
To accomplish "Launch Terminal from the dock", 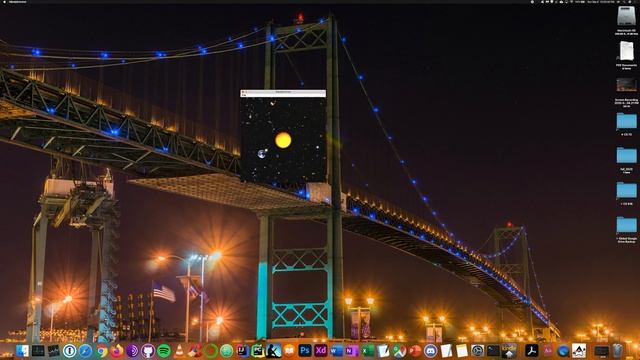I will (x=493, y=351).
